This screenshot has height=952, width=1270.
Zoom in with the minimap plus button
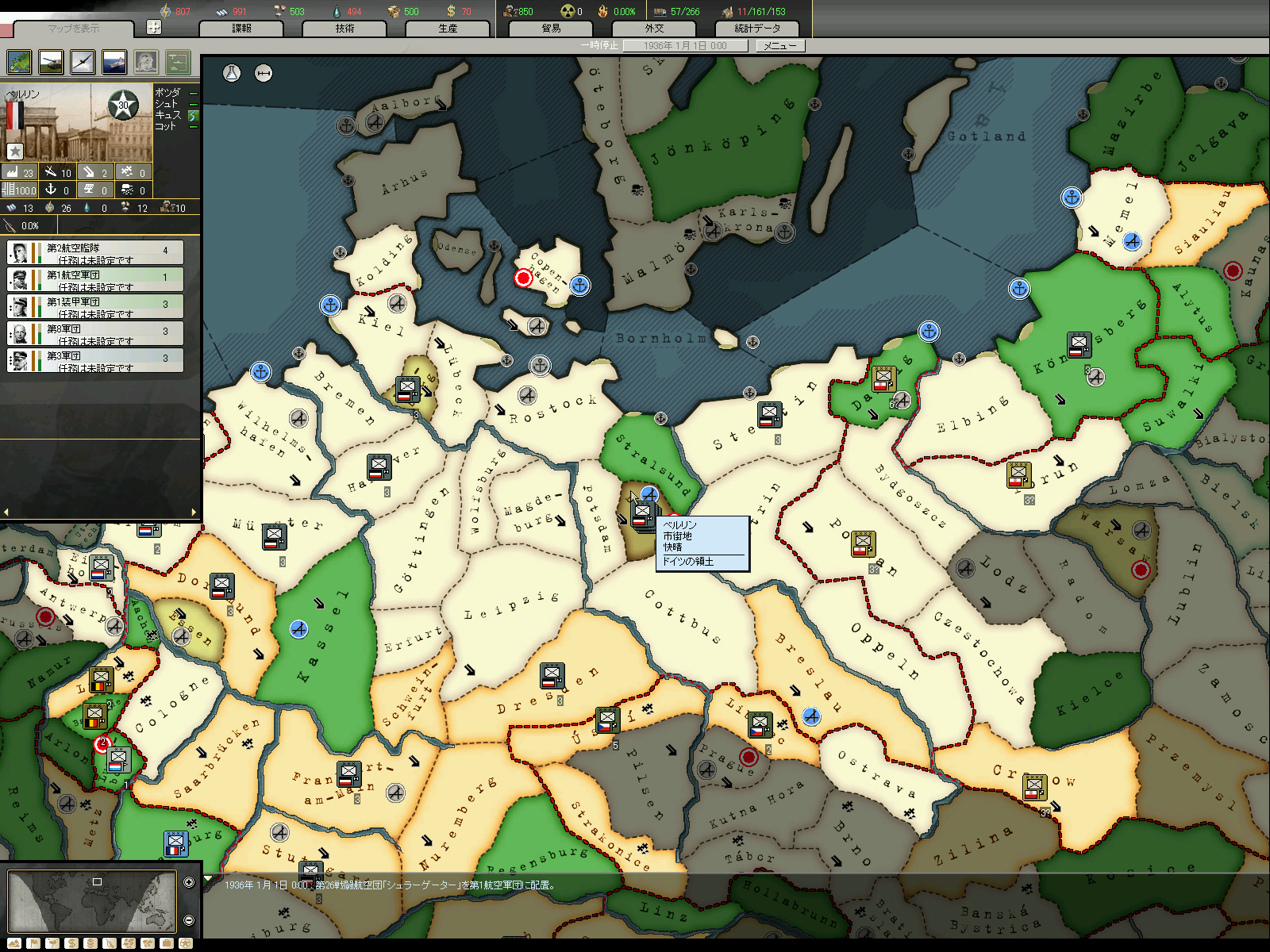[189, 882]
